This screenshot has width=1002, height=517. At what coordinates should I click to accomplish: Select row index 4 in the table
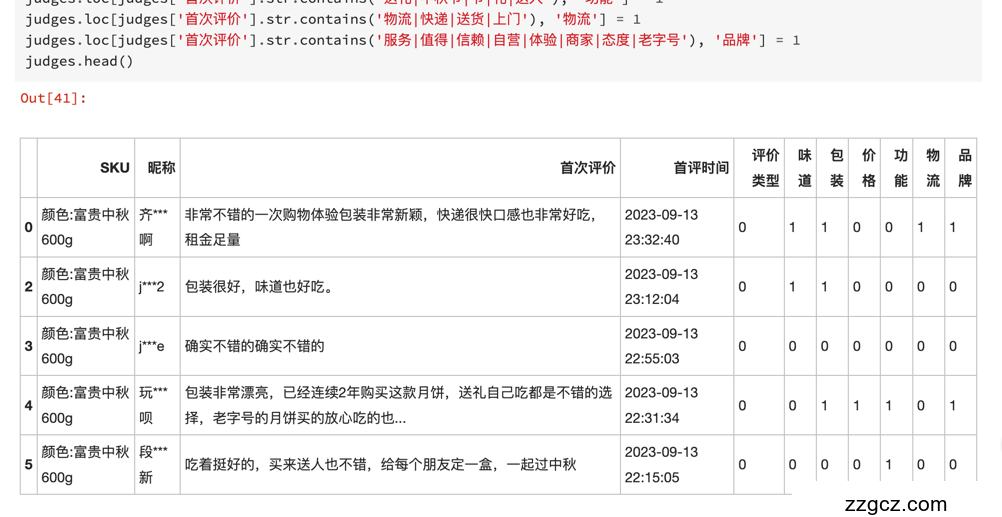point(28,405)
